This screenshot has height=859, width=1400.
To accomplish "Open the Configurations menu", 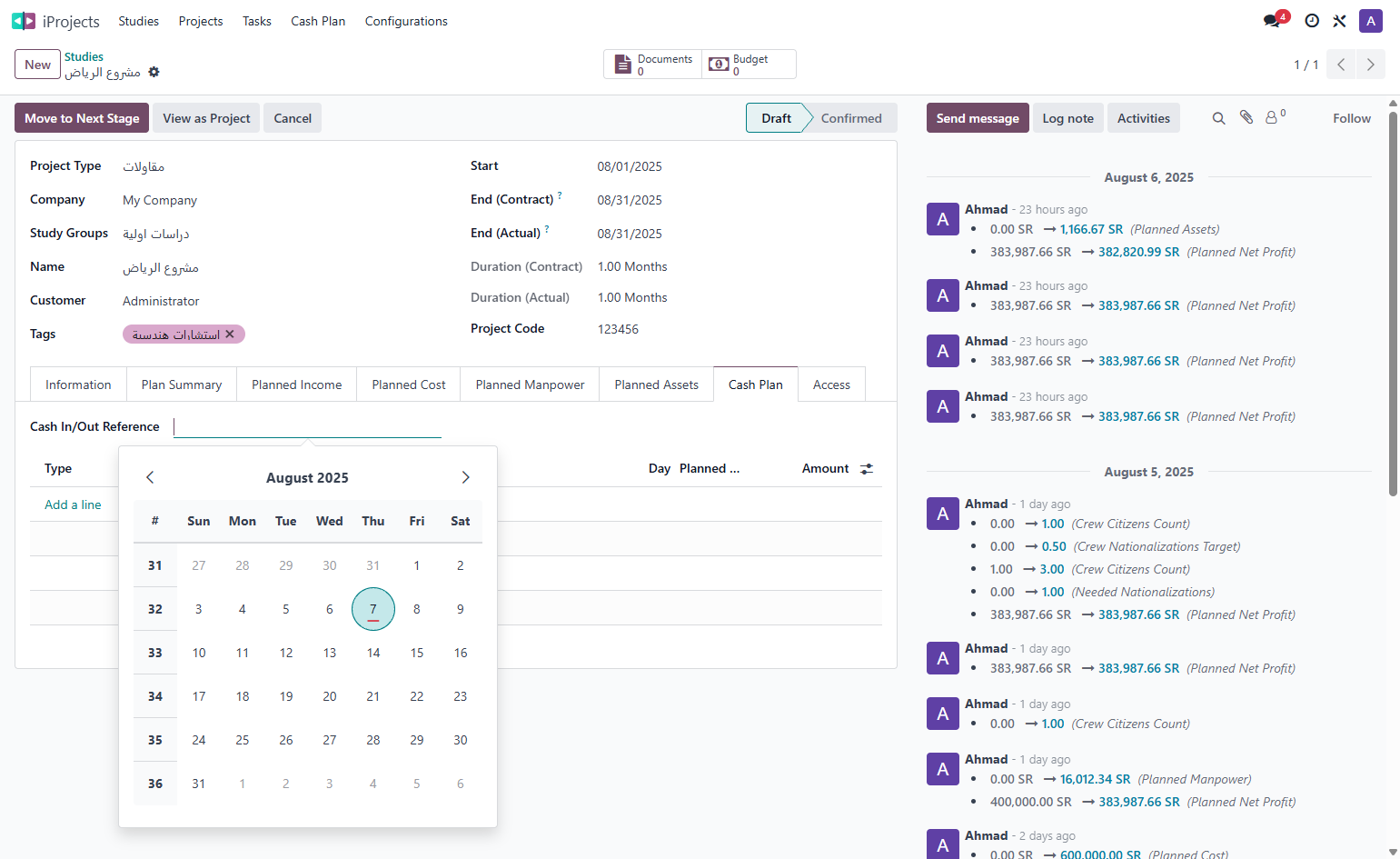I will tap(406, 21).
